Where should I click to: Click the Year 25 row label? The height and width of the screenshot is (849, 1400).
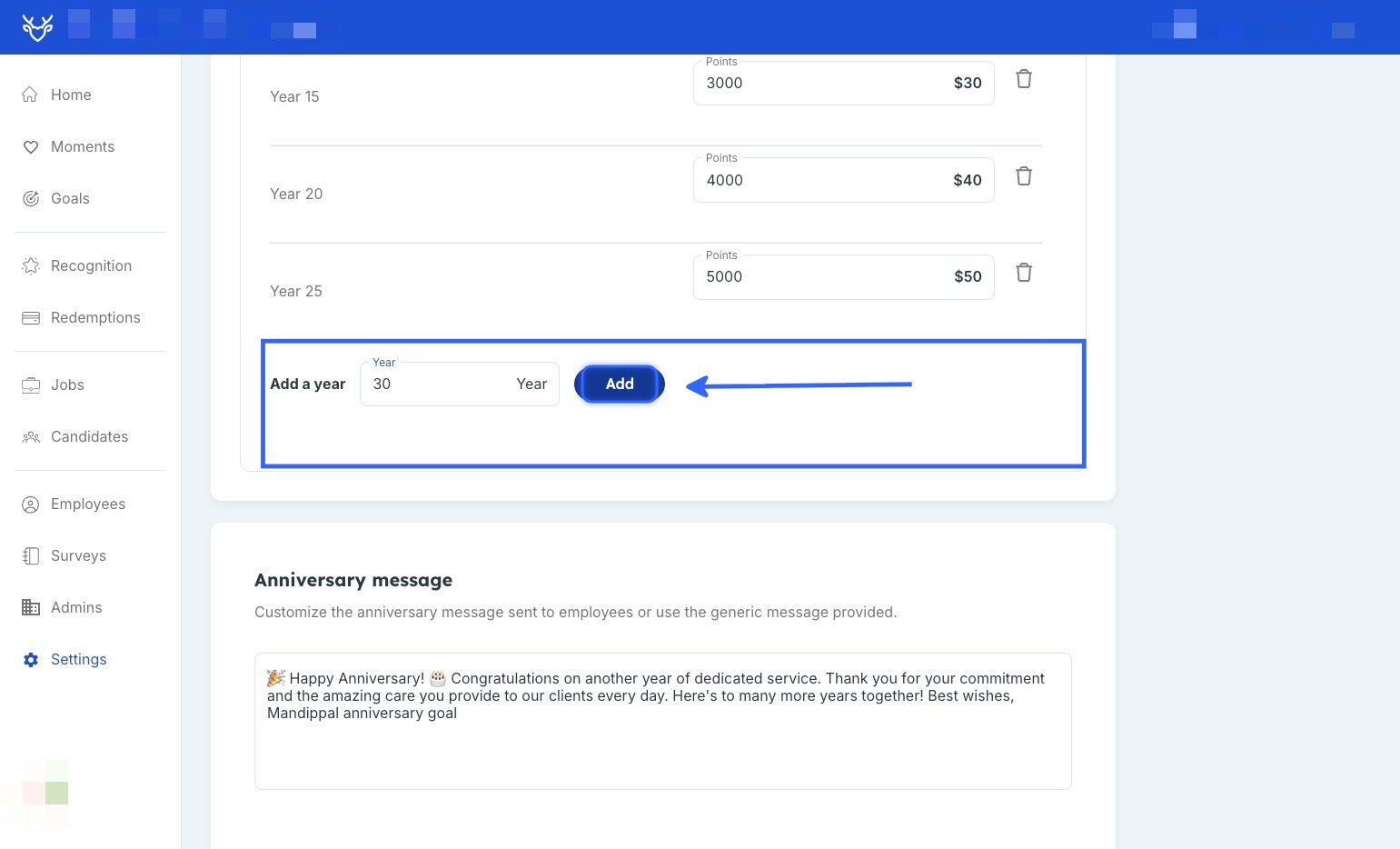click(x=296, y=291)
